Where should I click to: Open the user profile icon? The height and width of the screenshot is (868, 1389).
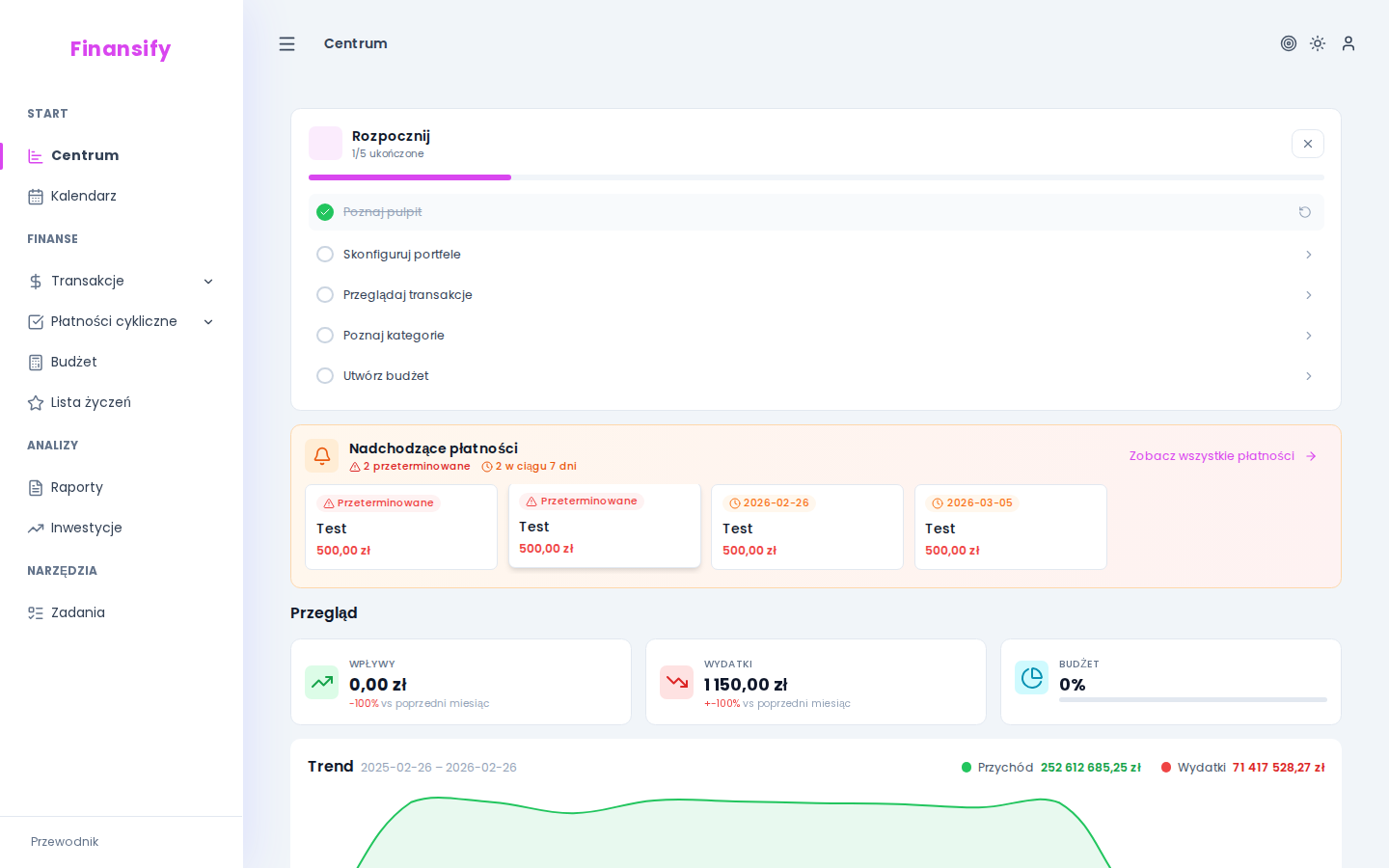[1348, 43]
